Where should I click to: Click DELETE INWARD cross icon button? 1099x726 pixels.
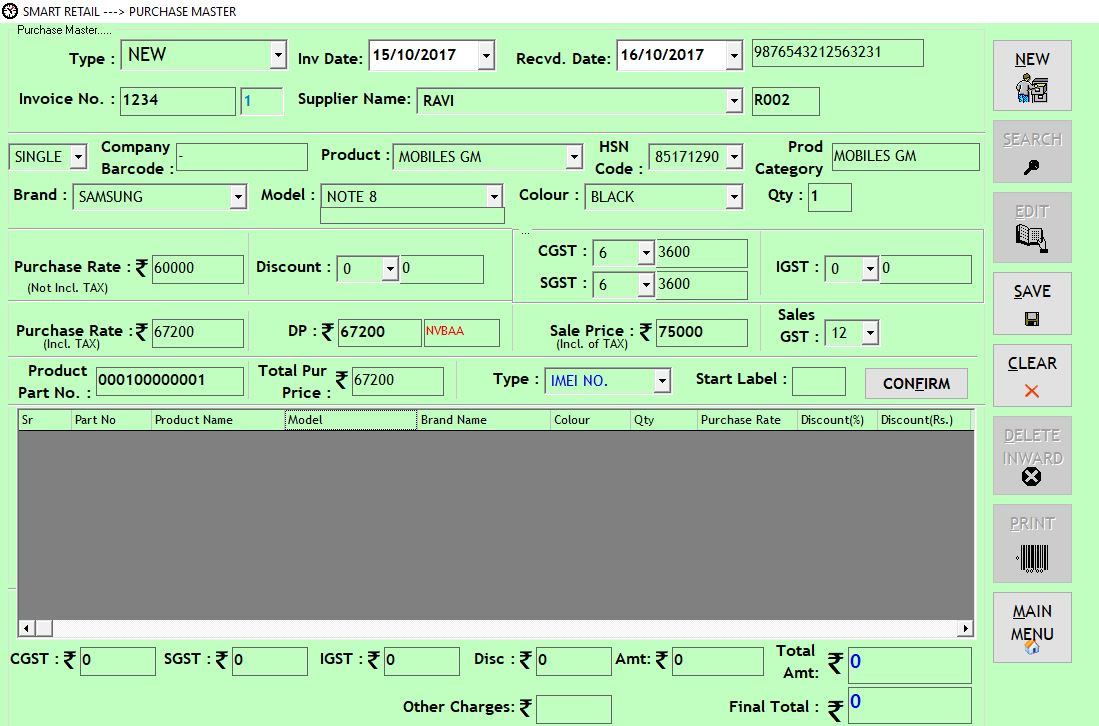pyautogui.click(x=1032, y=456)
